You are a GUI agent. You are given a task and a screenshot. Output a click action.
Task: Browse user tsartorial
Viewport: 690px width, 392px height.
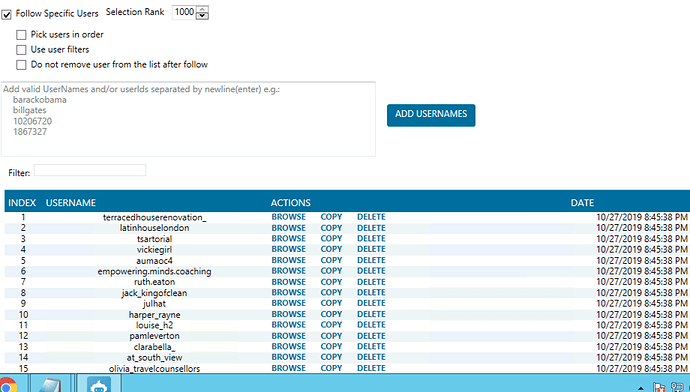click(x=288, y=238)
